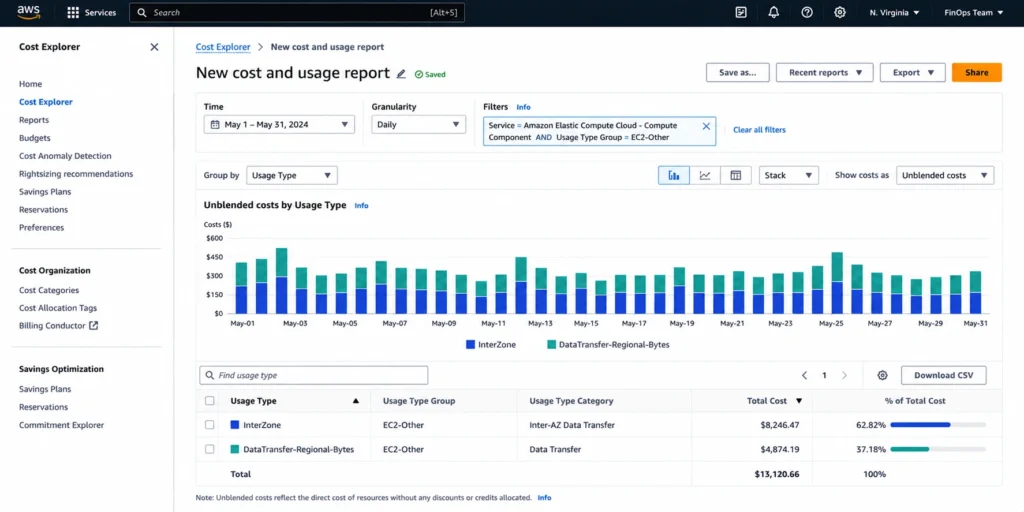
Task: Sort by Usage Type column arrow
Action: [x=356, y=401]
